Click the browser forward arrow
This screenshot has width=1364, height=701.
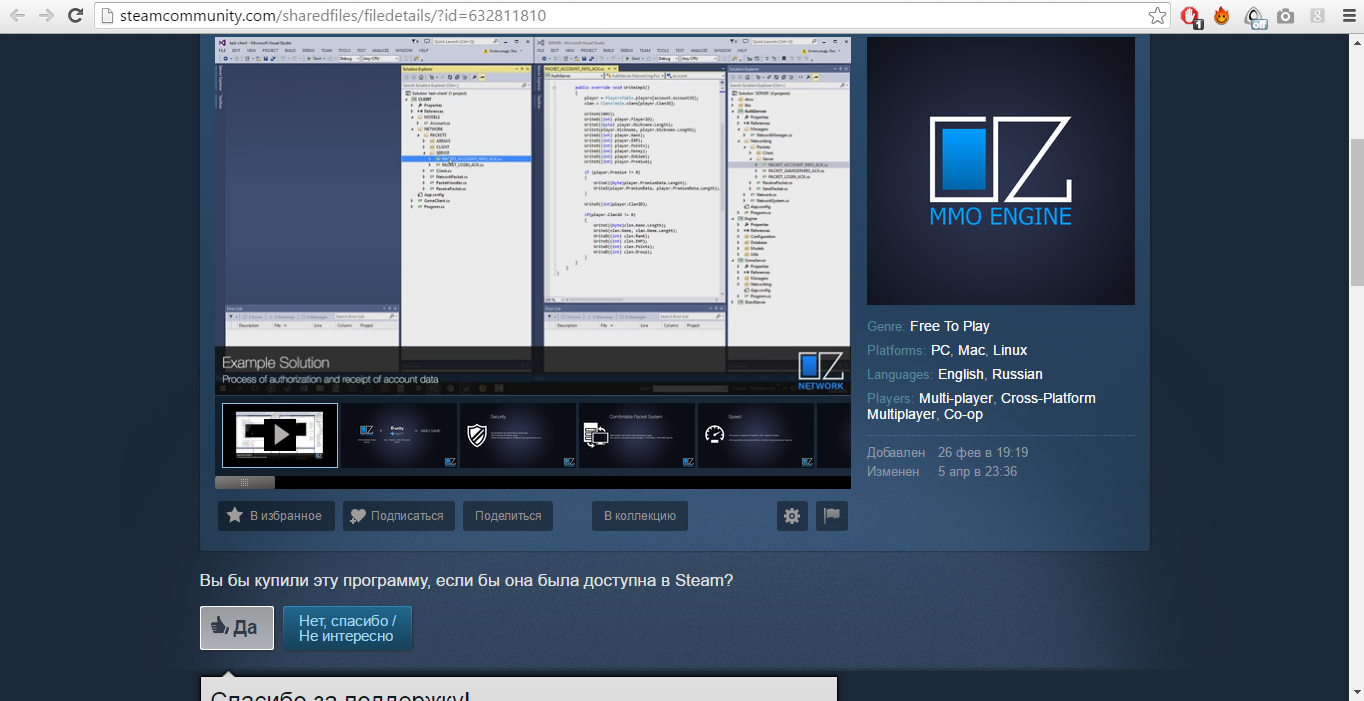[x=46, y=16]
